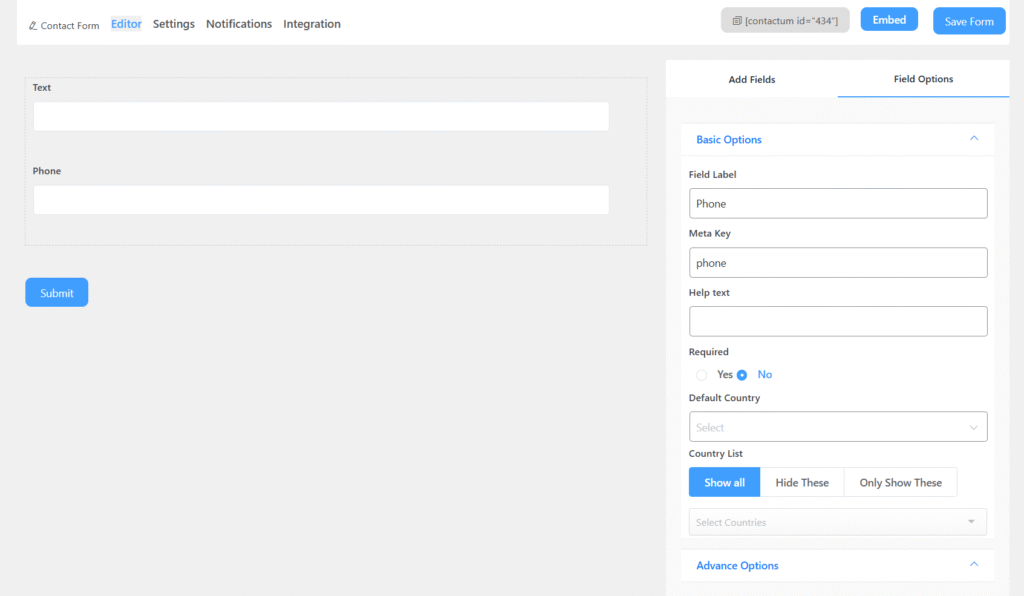
Task: Open the Notifications menu item
Action: tap(239, 24)
